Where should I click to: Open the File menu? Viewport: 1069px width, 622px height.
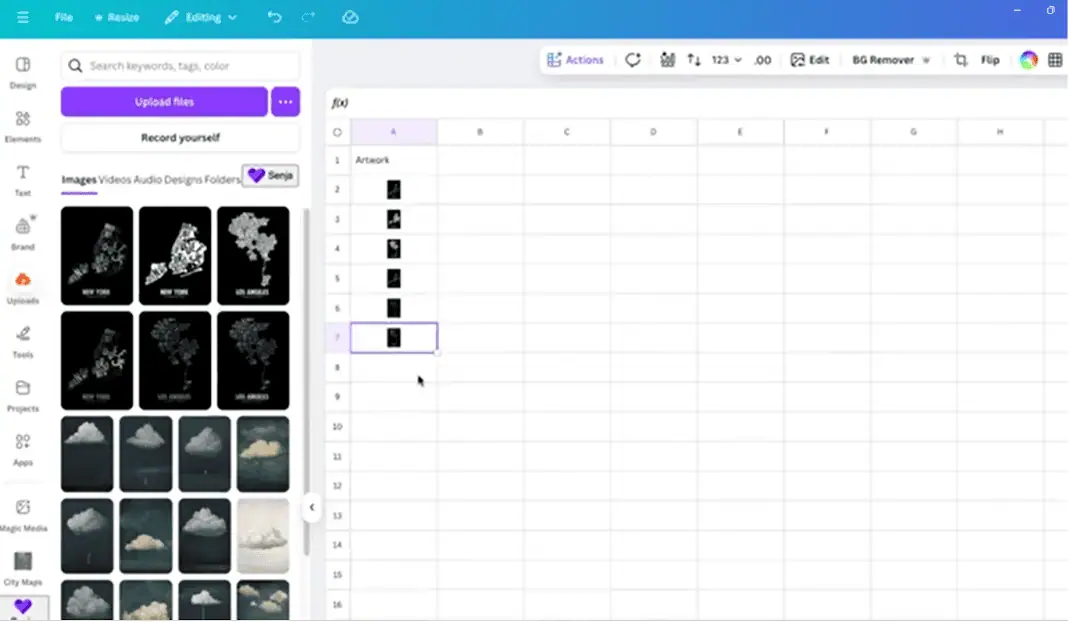pyautogui.click(x=64, y=18)
